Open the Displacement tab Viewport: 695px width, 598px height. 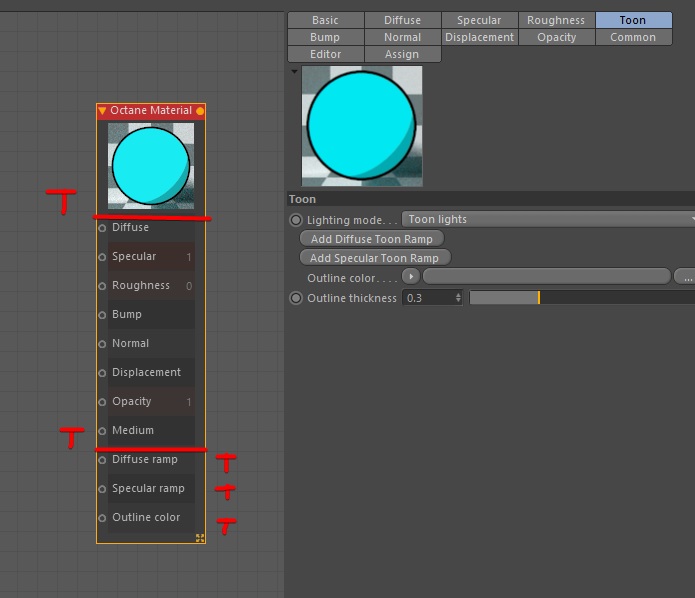tap(479, 37)
